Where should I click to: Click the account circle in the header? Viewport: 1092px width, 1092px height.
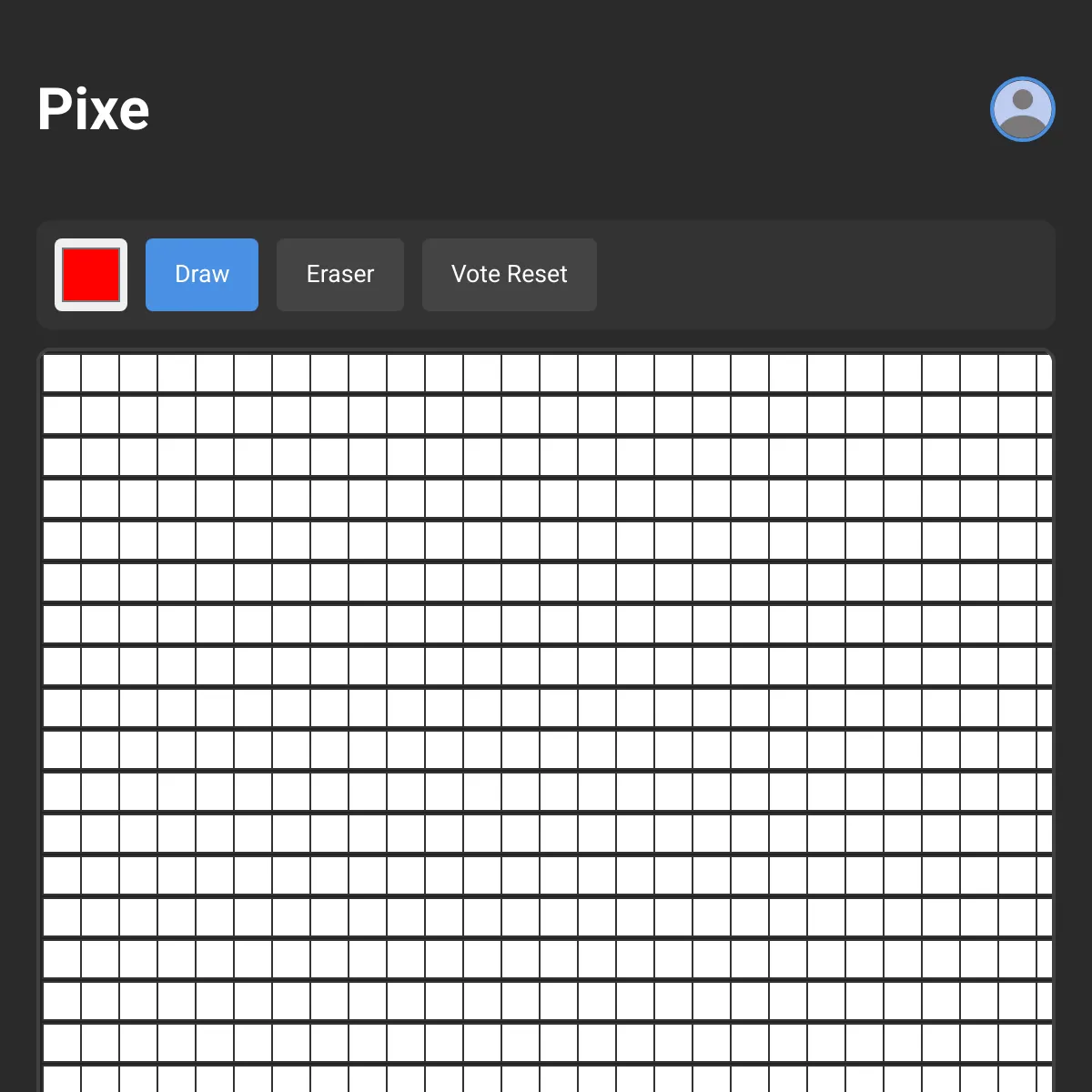click(1022, 109)
